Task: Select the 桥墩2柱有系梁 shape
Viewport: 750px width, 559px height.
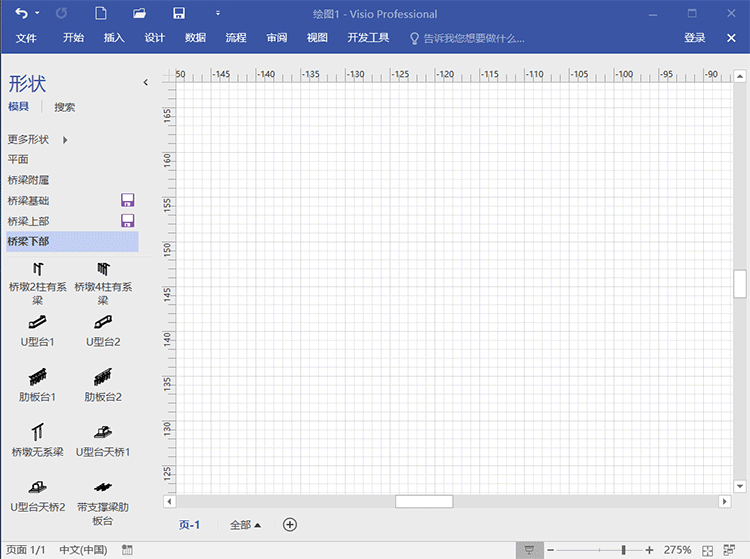Action: click(38, 284)
